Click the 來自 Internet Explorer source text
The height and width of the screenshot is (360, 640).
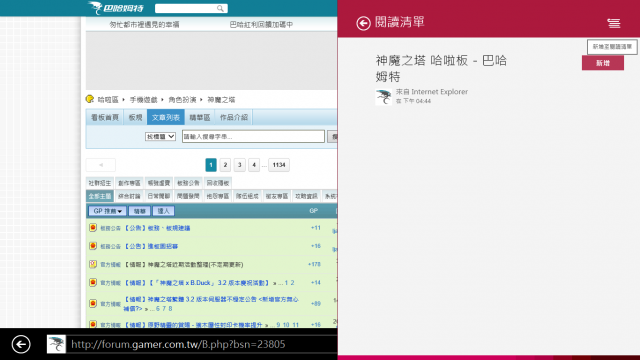pos(432,92)
